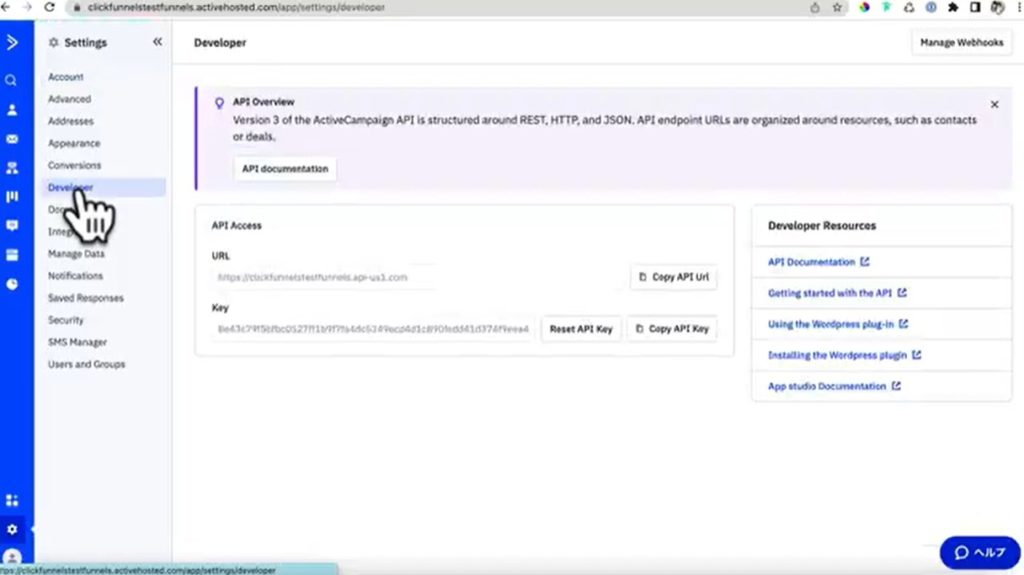Click the Reset API Key button
Viewport: 1024px width, 575px height.
581,329
